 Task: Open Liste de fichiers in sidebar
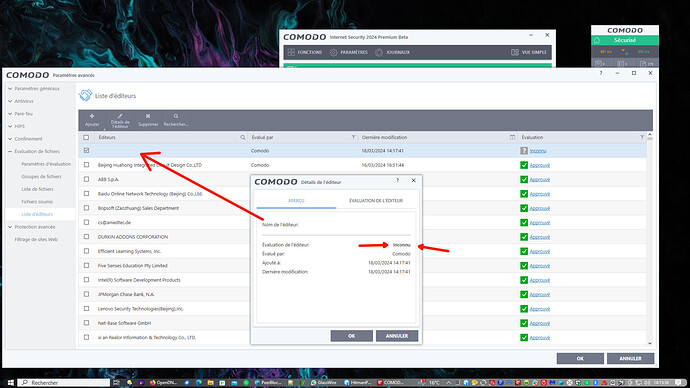tap(37, 189)
